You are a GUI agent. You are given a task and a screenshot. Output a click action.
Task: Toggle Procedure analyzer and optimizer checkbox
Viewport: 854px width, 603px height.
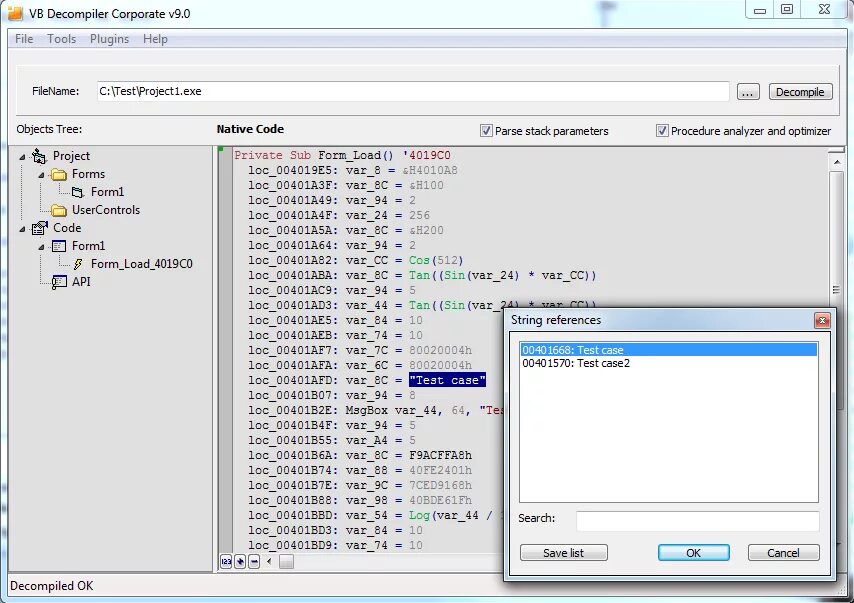click(662, 131)
